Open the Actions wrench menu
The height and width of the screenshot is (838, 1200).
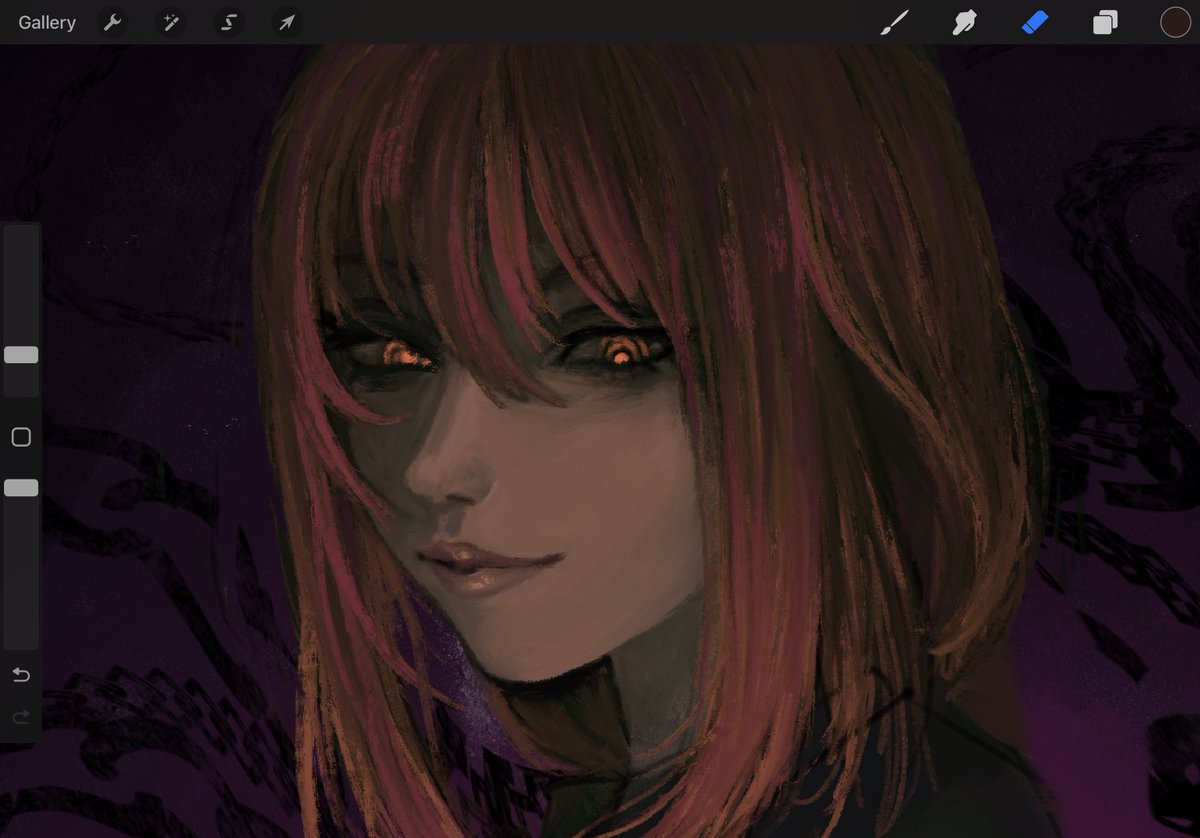coord(113,22)
